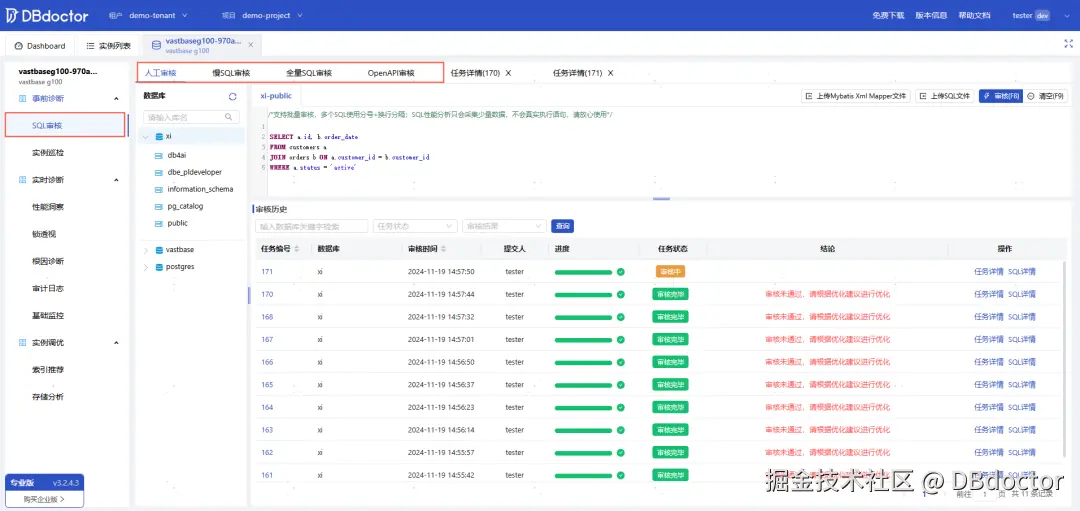Screen dimensions: 1080x511
Task: Open task number 170 link
Action: pyautogui.click(x=267, y=294)
